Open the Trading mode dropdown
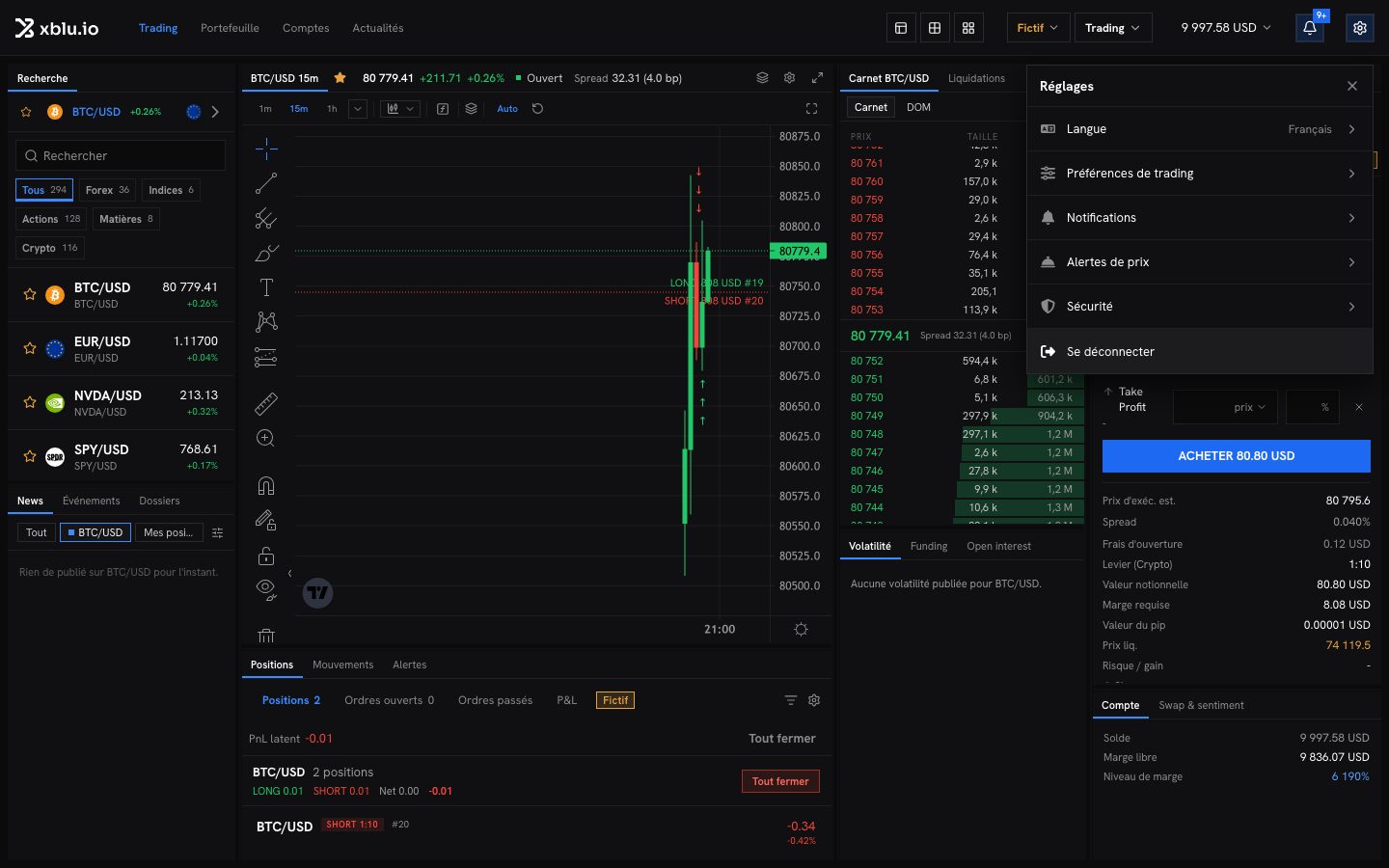This screenshot has height=868, width=1389. point(1112,28)
